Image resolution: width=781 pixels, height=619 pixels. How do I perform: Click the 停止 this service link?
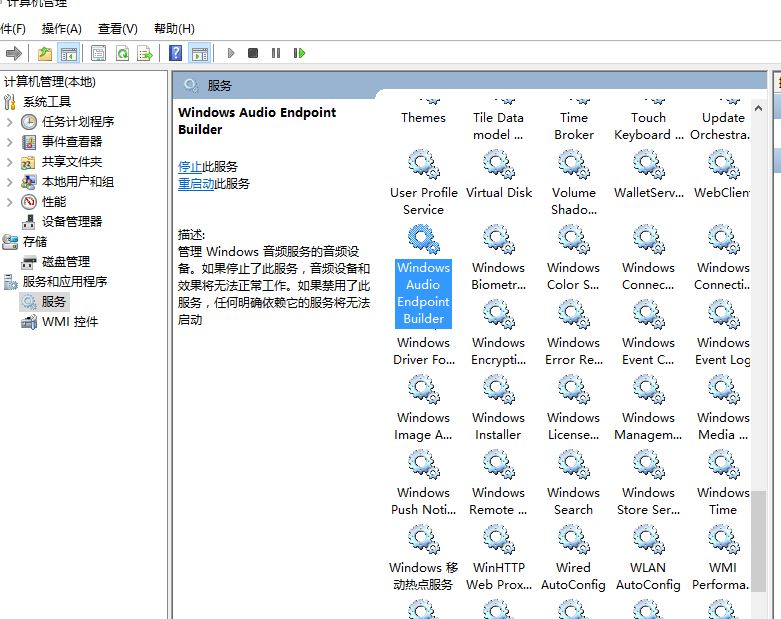190,167
